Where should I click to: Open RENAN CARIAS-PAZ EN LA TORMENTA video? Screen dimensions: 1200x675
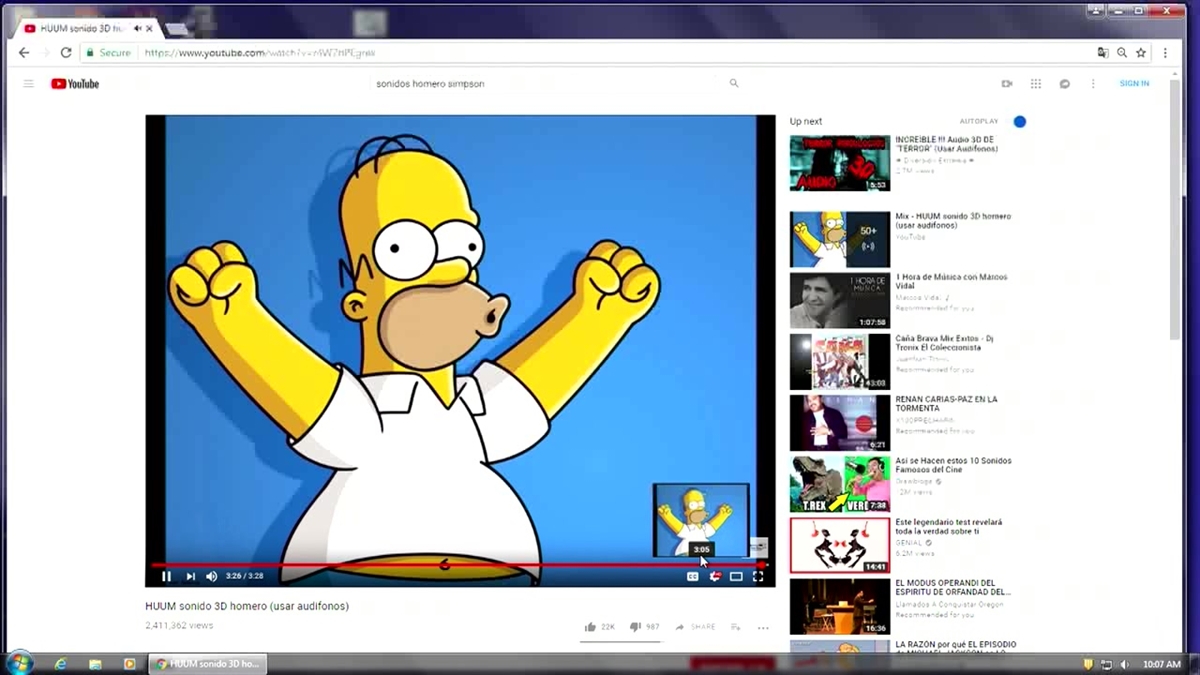pyautogui.click(x=840, y=423)
